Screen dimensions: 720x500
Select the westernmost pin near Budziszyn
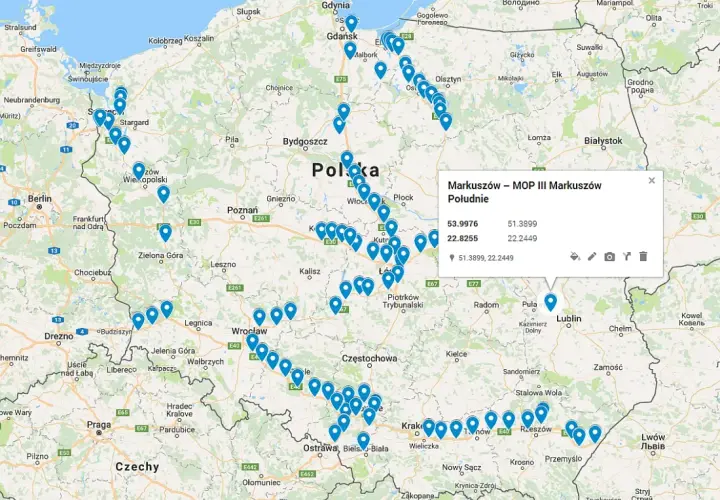pos(138,321)
